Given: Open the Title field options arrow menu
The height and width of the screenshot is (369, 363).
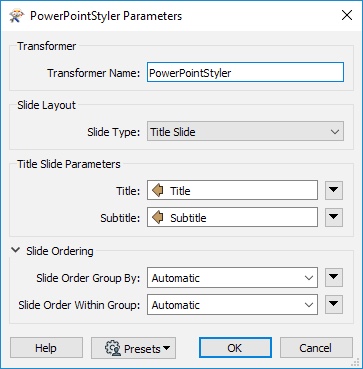Looking at the screenshot, I should 334,190.
